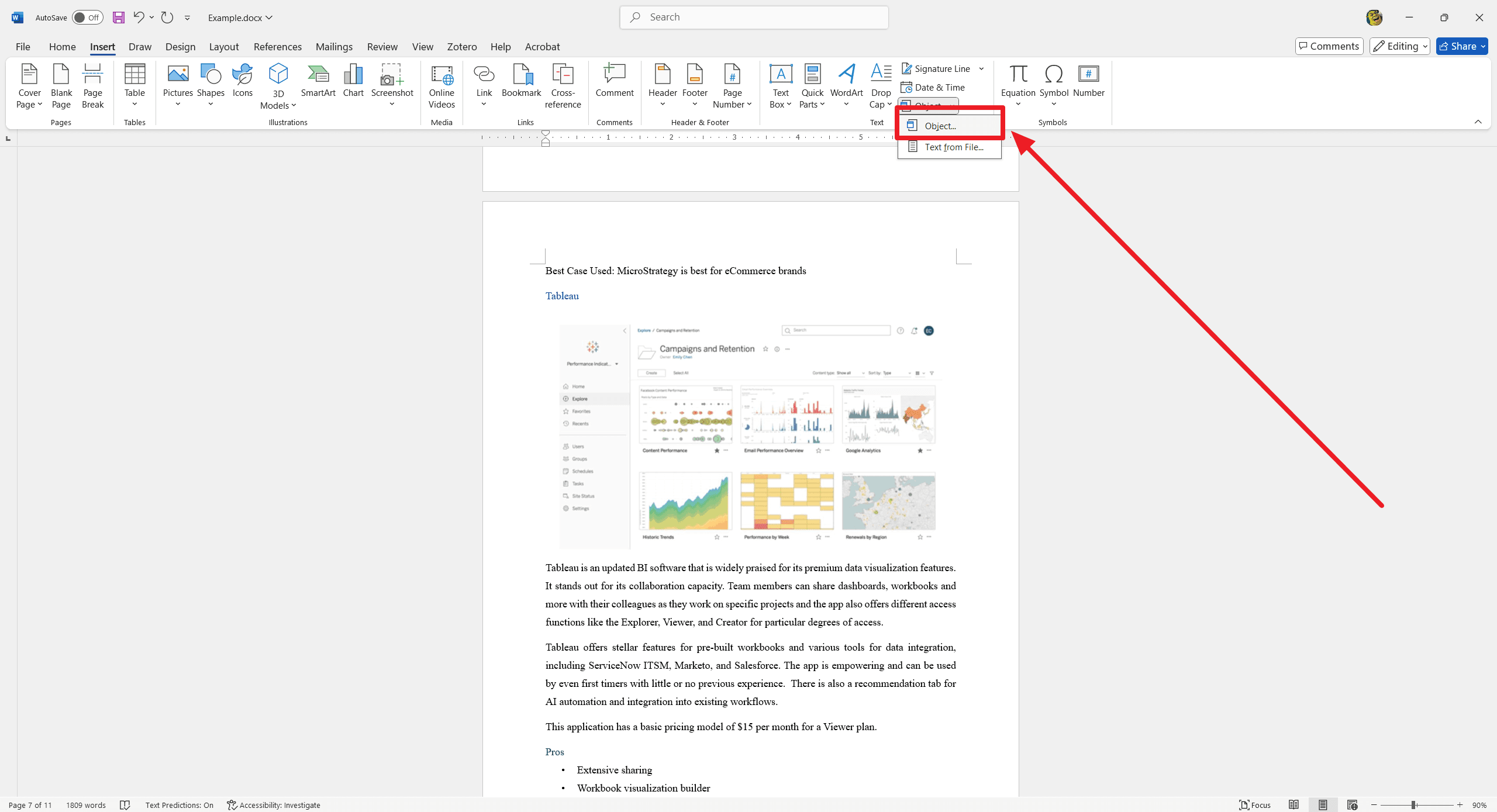
Task: Undo the last action
Action: [x=139, y=18]
